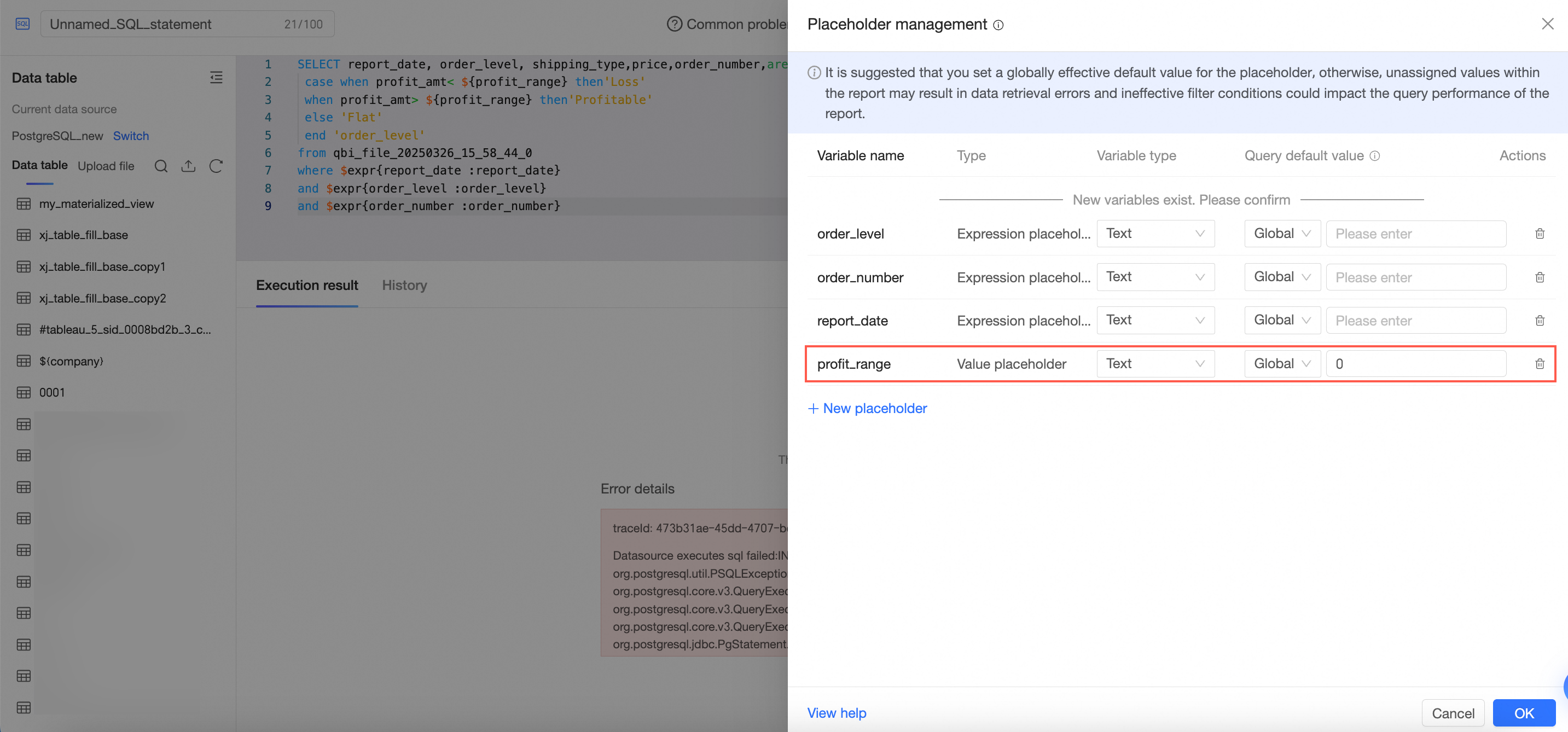Click the Cancel button
Screen dimensions: 1568x732
pyautogui.click(x=1453, y=713)
